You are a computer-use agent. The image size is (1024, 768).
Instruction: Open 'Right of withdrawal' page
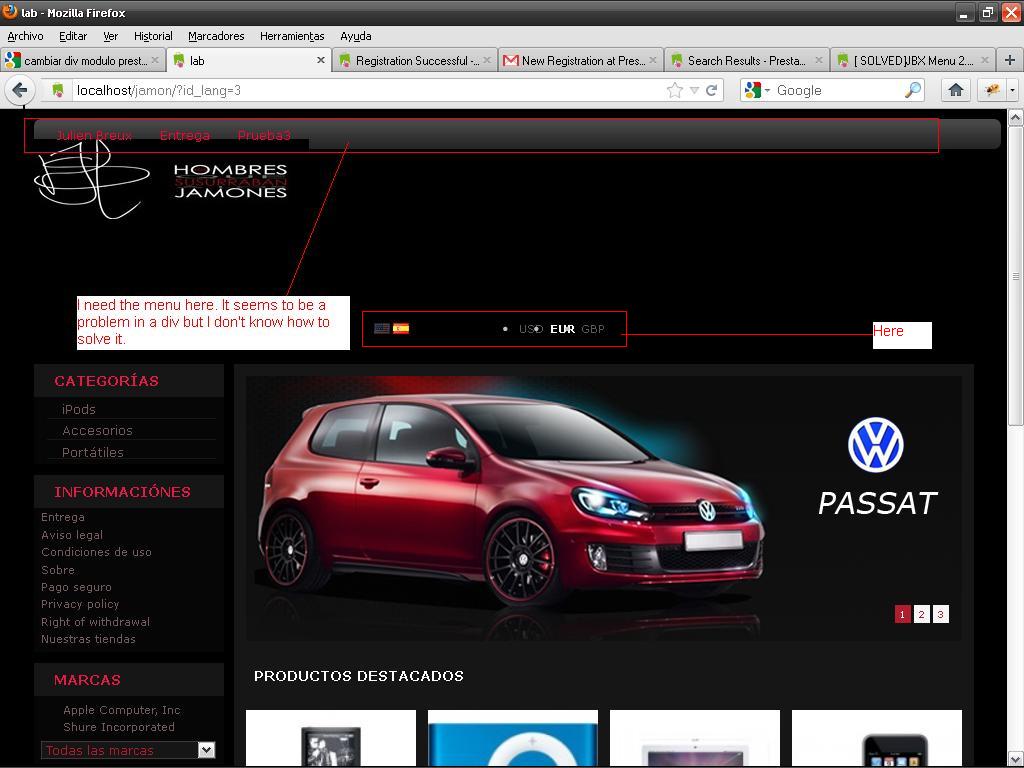[x=95, y=622]
